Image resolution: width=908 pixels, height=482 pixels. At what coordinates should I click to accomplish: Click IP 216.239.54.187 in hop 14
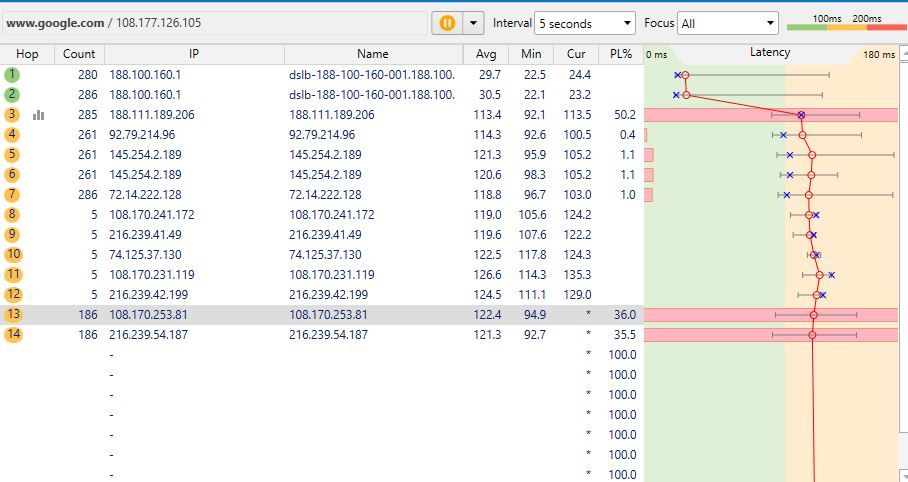pos(148,334)
